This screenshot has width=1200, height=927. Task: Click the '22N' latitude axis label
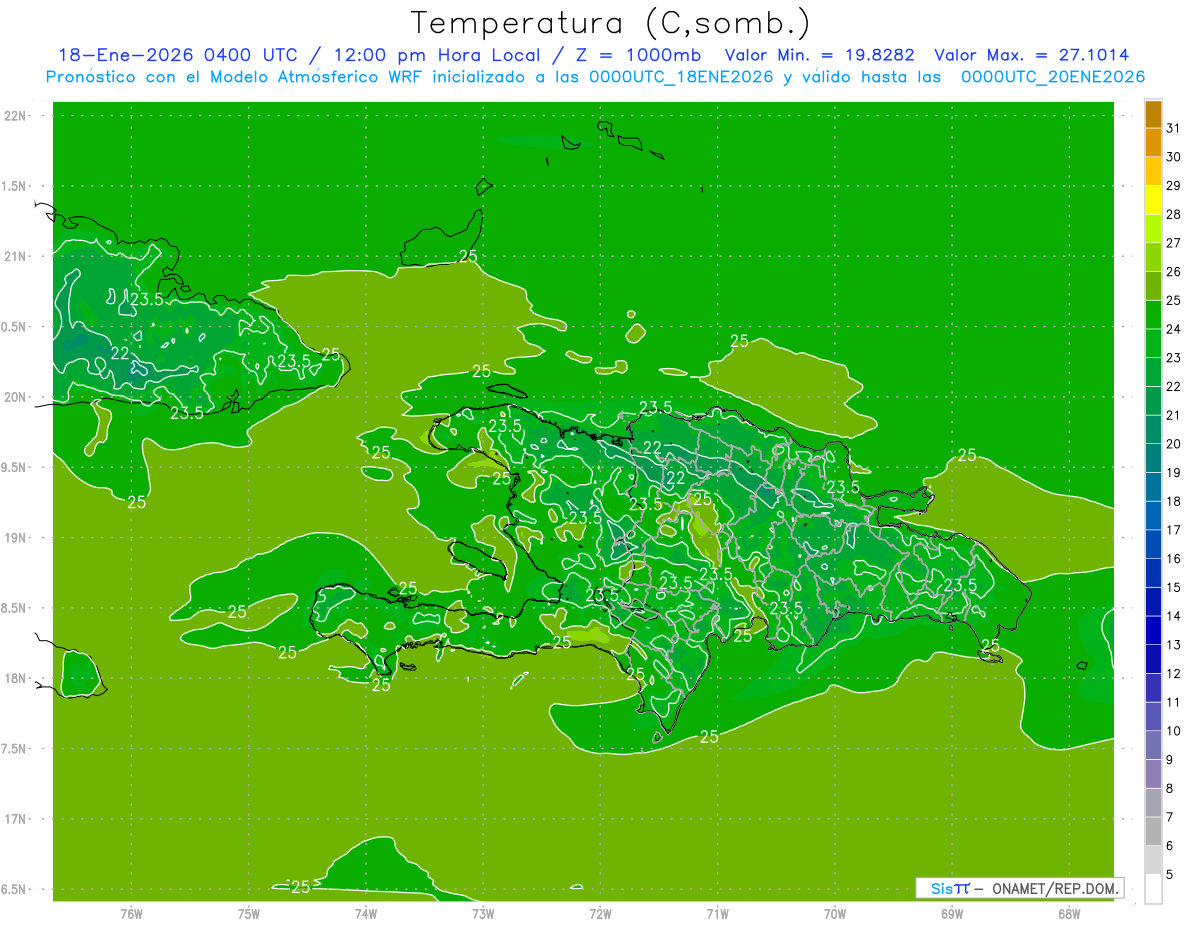17,116
